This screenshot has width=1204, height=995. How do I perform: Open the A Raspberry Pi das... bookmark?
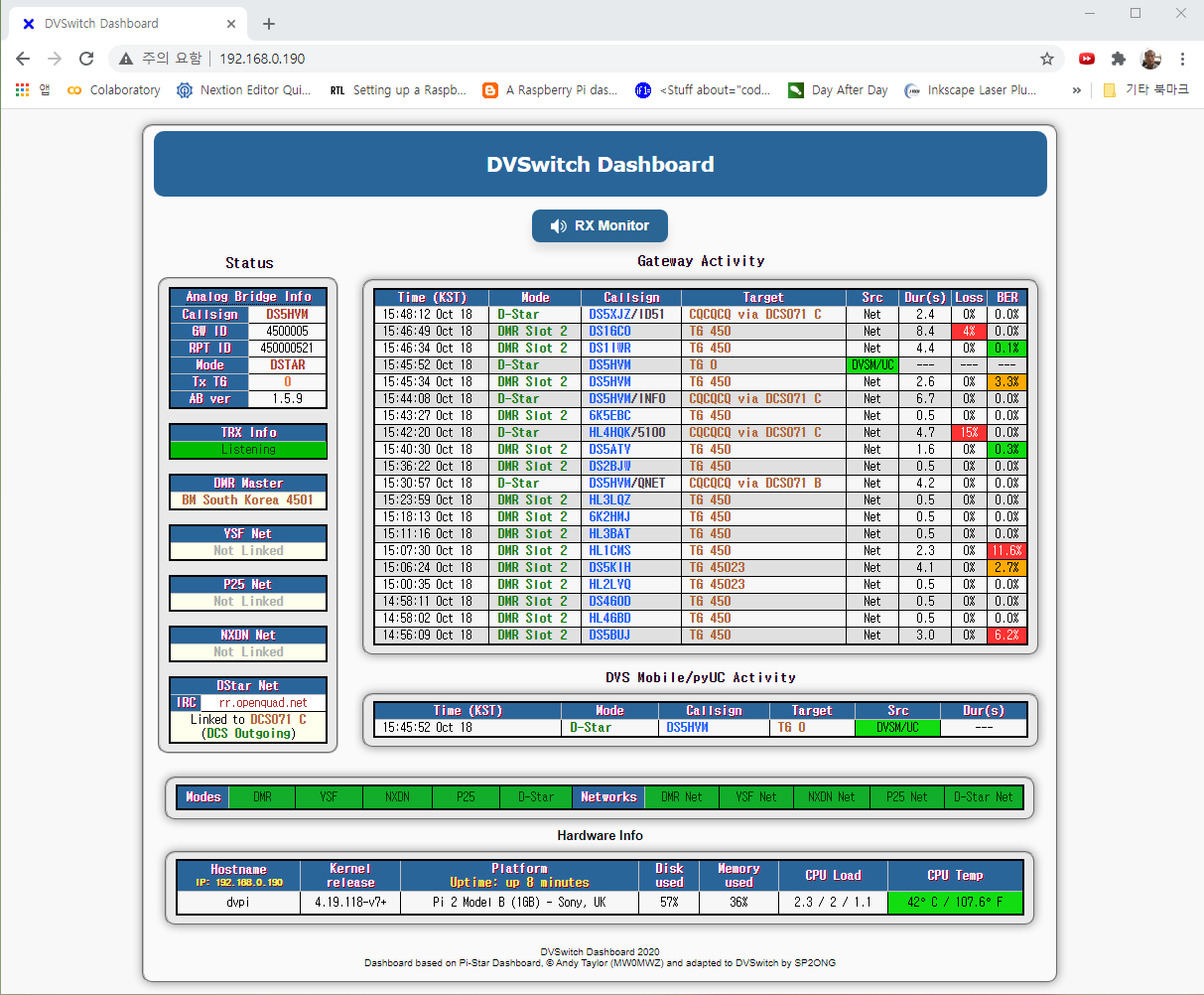(550, 89)
